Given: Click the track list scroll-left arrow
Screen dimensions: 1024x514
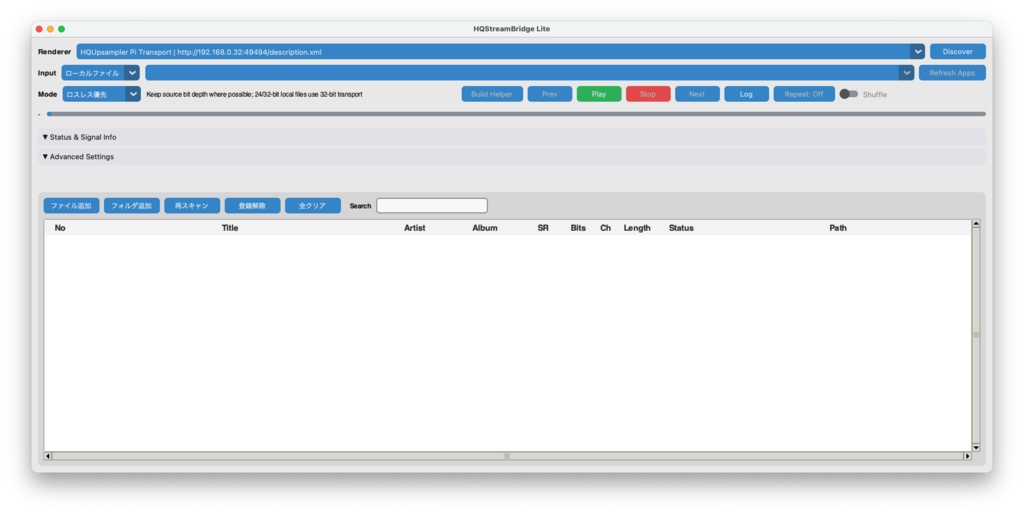Looking at the screenshot, I should coord(48,456).
